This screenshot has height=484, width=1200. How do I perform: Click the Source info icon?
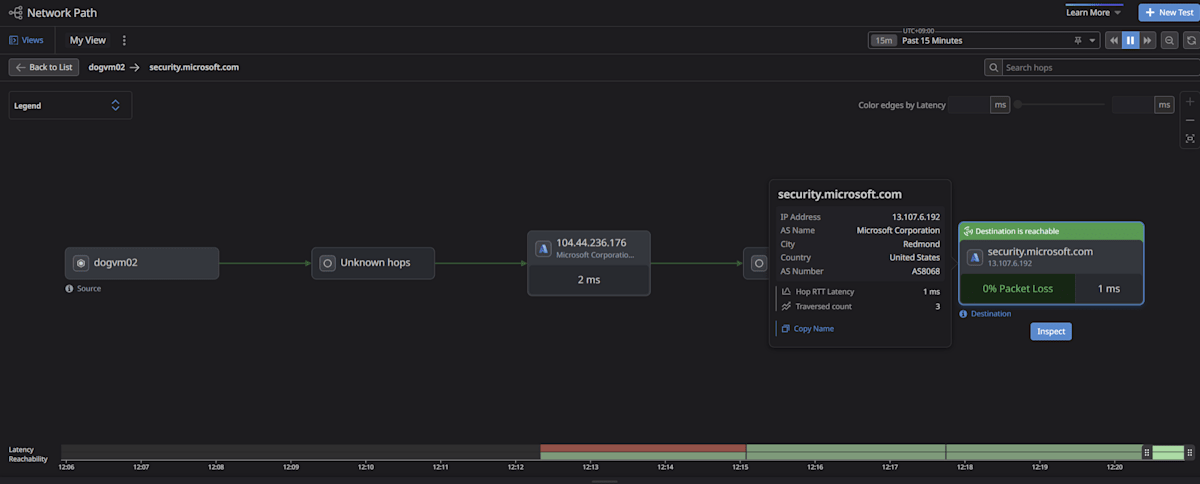70,288
